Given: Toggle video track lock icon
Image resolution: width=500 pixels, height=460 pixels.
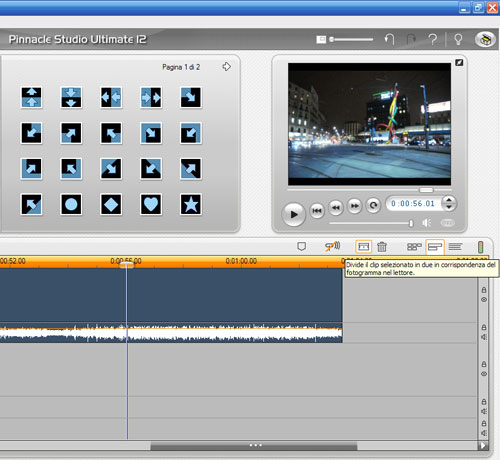Looking at the screenshot, I should (484, 290).
